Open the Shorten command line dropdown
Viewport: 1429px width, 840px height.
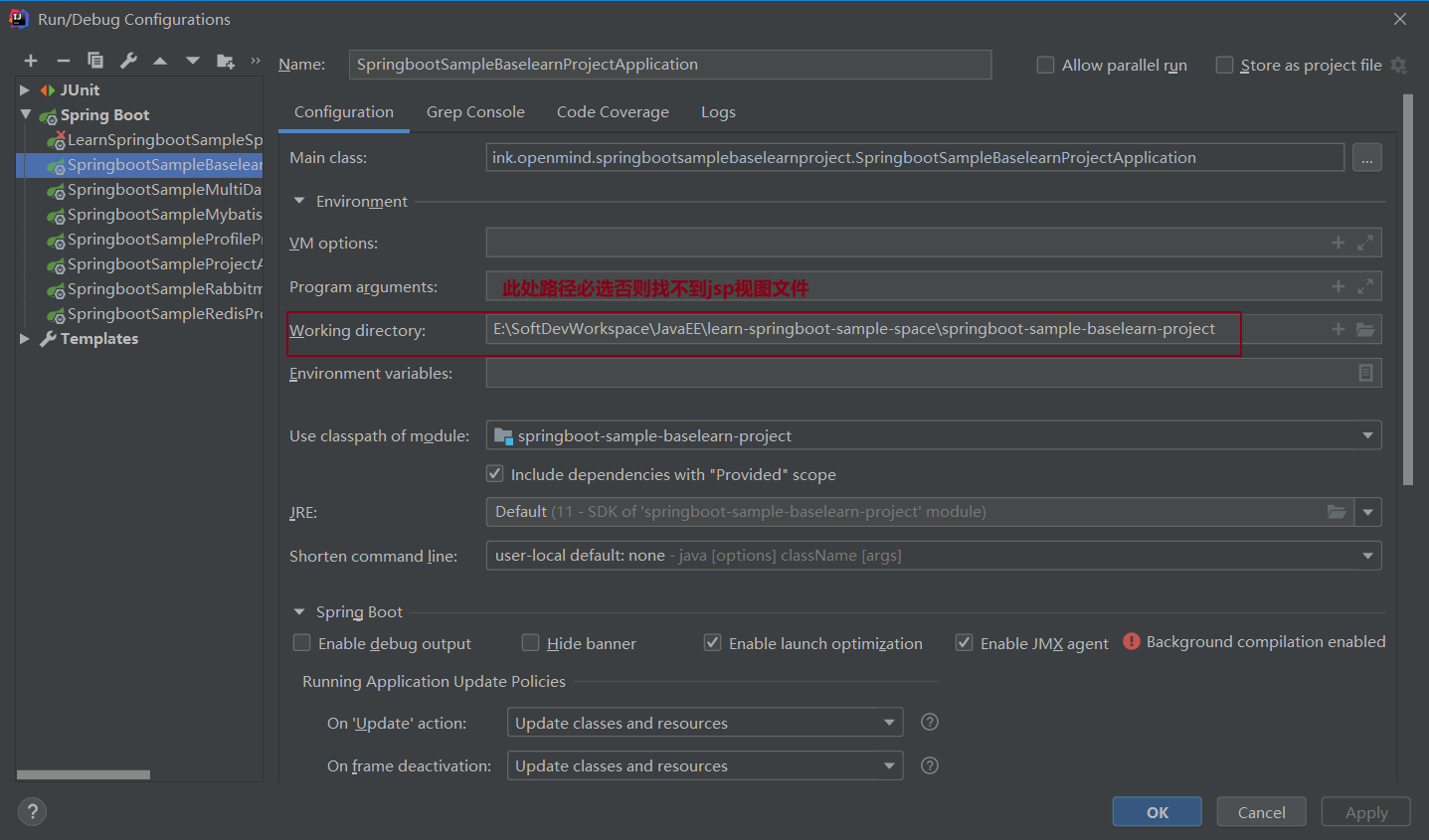1367,556
